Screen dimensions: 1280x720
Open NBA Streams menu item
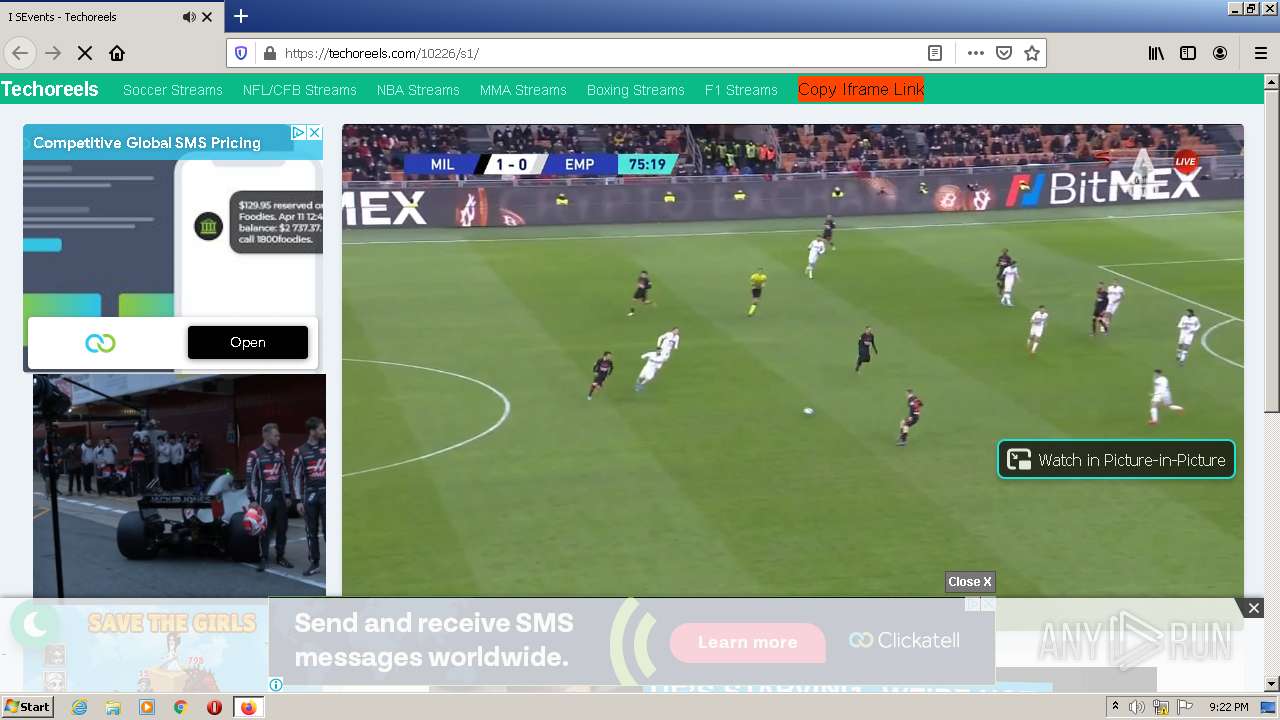418,90
